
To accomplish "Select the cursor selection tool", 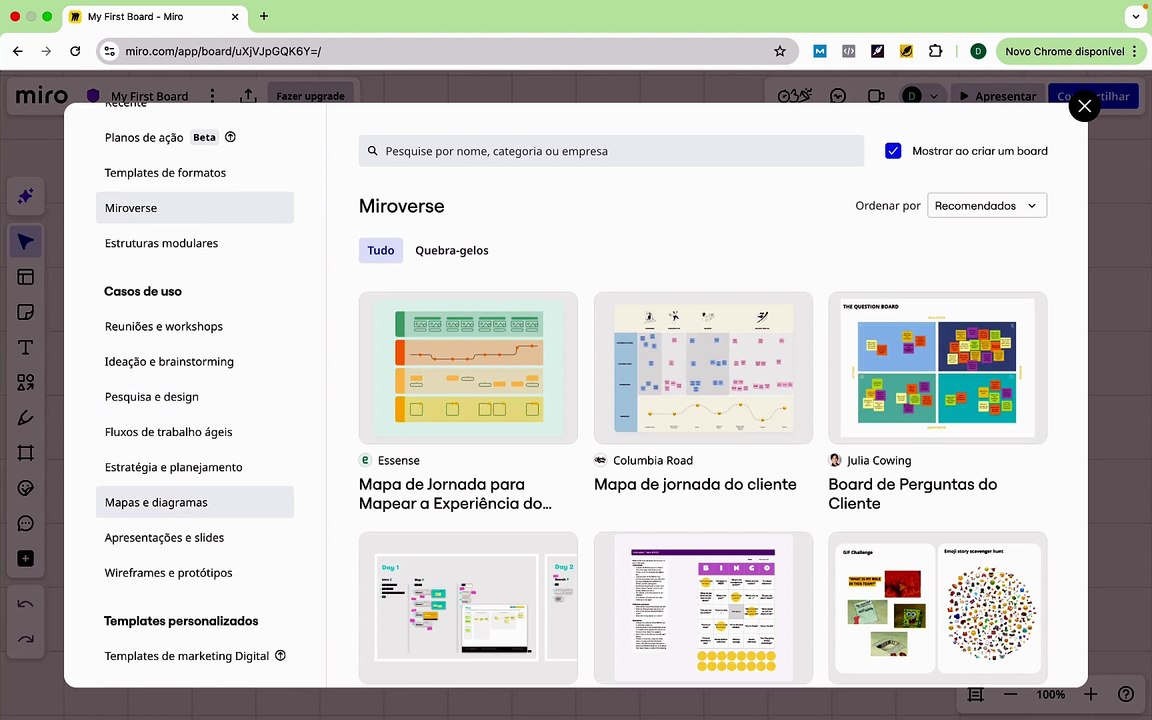I will [x=26, y=242].
